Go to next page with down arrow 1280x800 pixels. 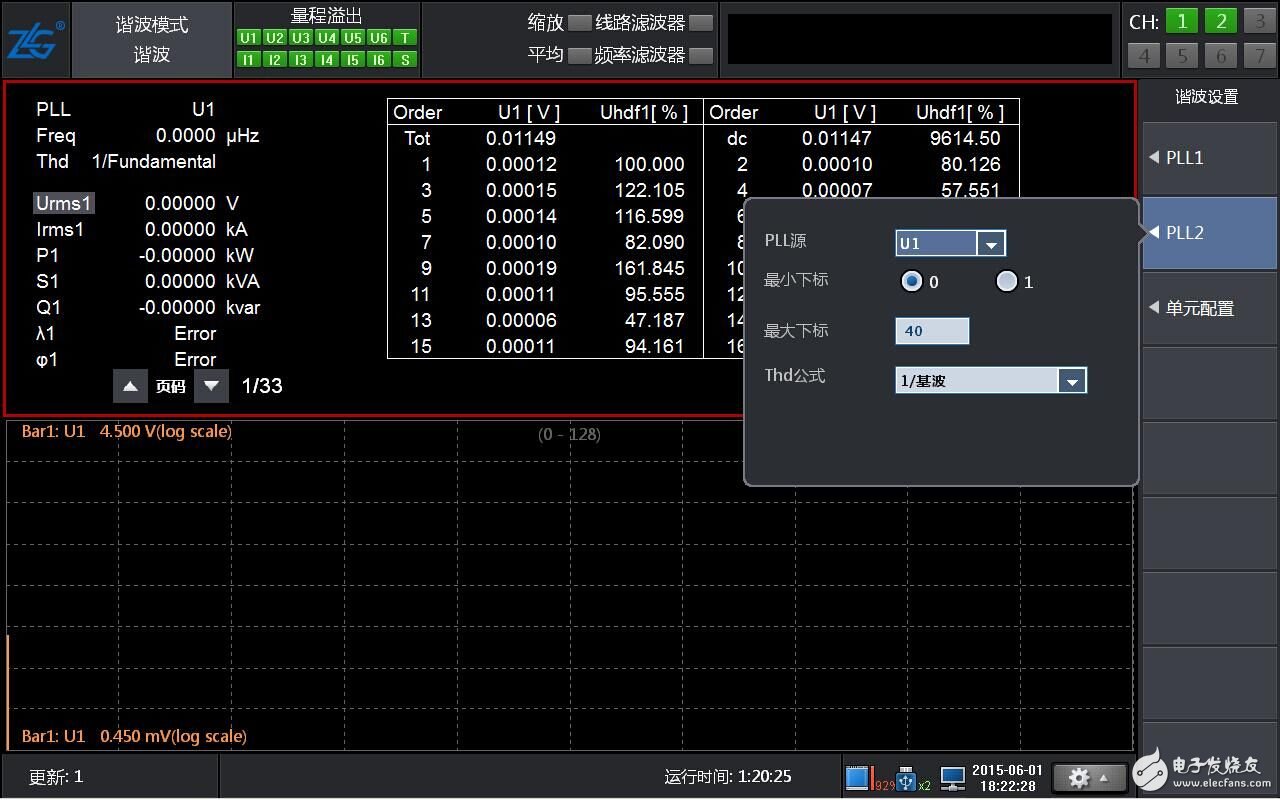click(211, 386)
